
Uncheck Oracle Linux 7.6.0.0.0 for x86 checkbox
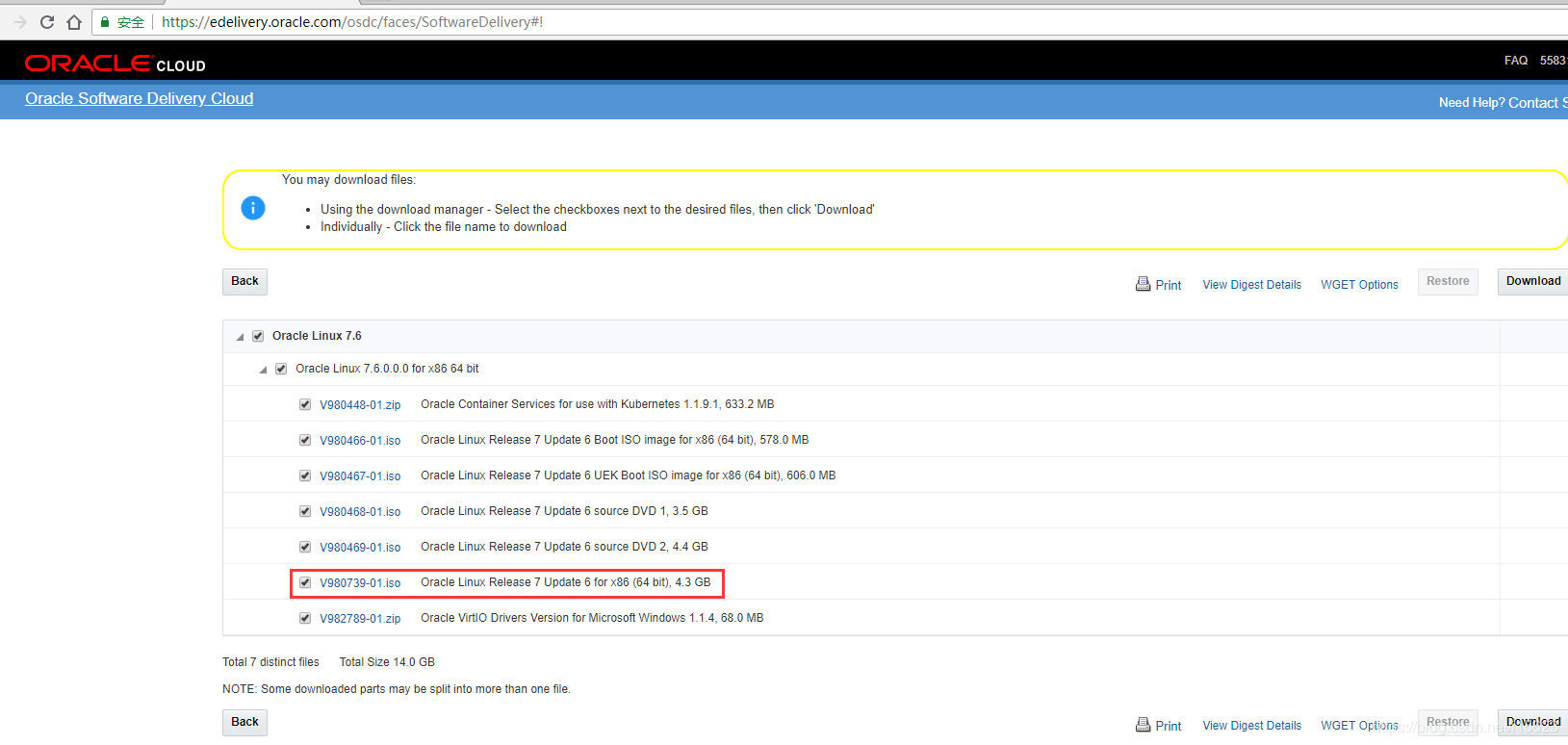(281, 369)
